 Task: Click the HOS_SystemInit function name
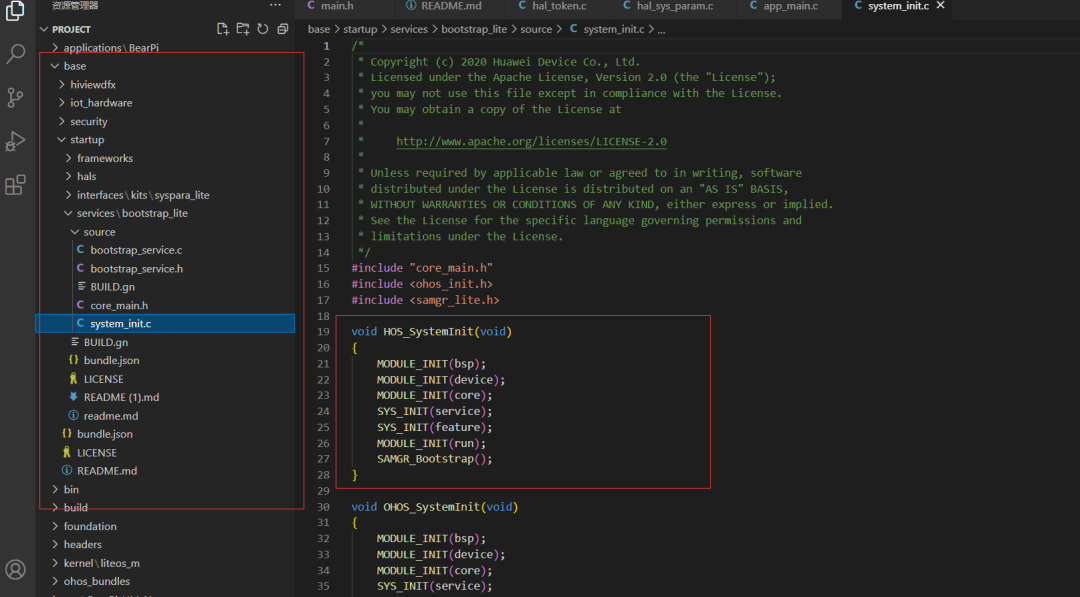[x=428, y=332]
